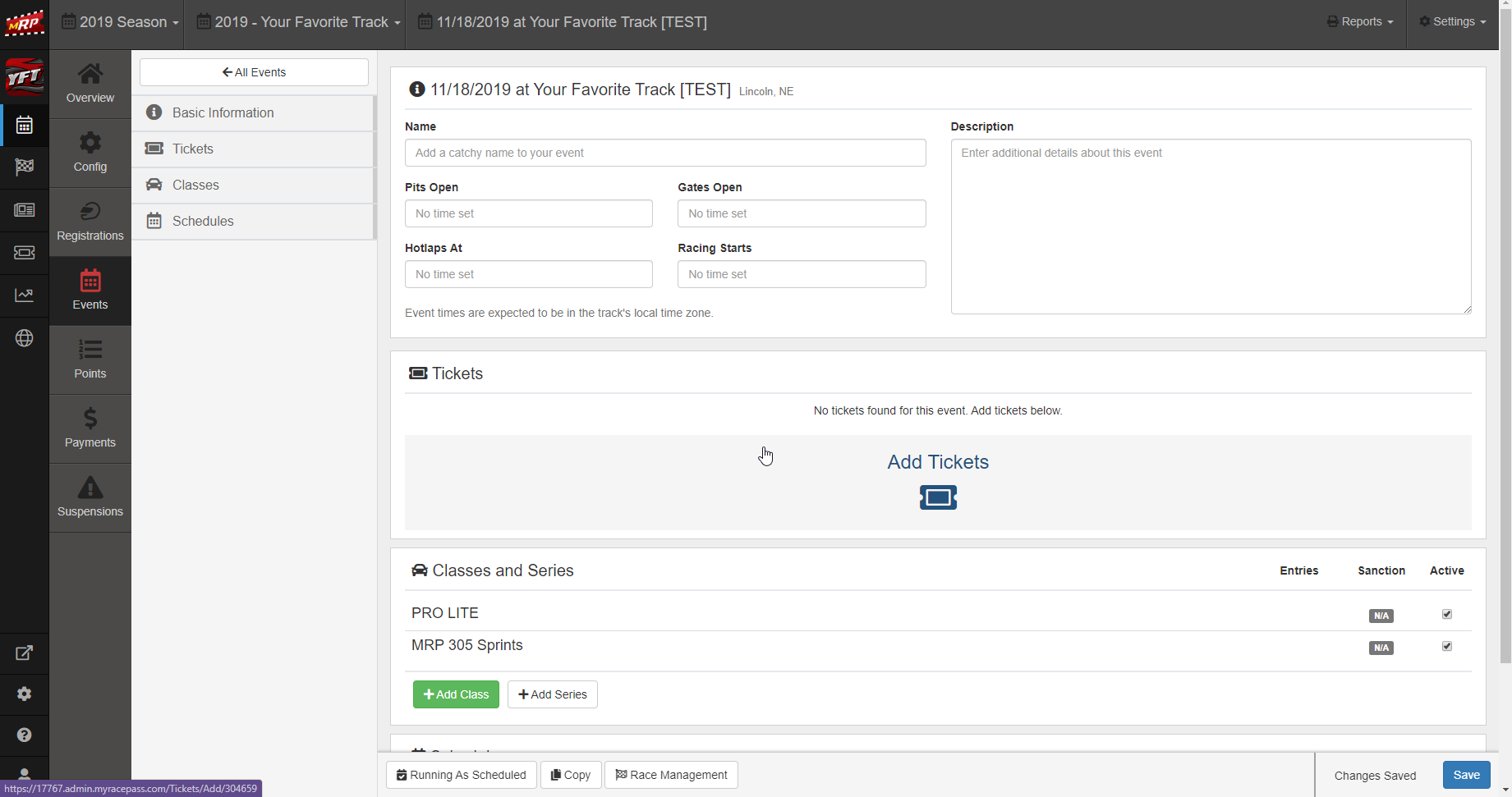1512x797 pixels.
Task: Click N/A sanction badge for PRO LITE
Action: click(x=1381, y=616)
